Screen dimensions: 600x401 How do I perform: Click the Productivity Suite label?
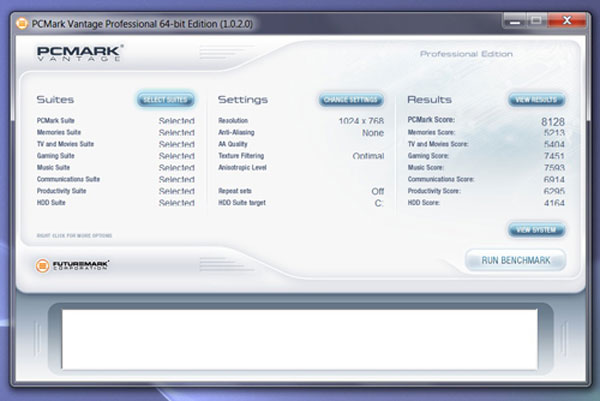[61, 191]
